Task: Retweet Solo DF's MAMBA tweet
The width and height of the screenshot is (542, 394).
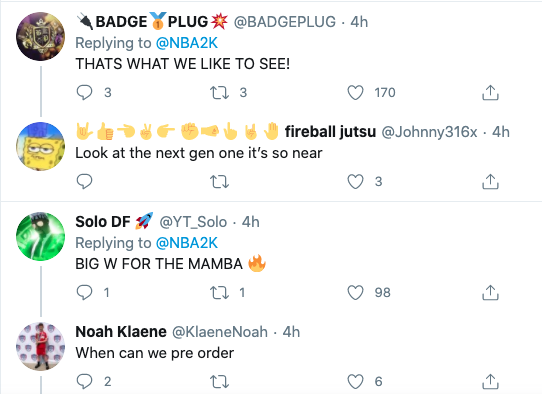Action: pyautogui.click(x=219, y=292)
